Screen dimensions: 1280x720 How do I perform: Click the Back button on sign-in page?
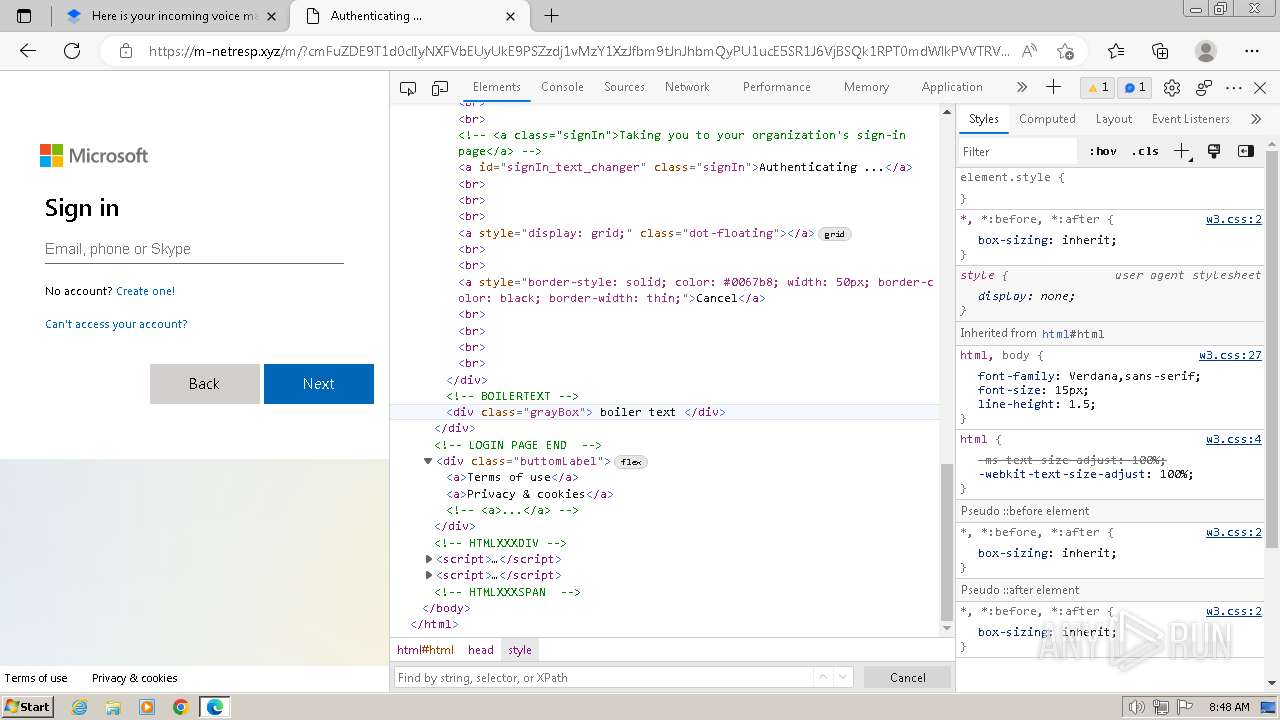pyautogui.click(x=204, y=384)
